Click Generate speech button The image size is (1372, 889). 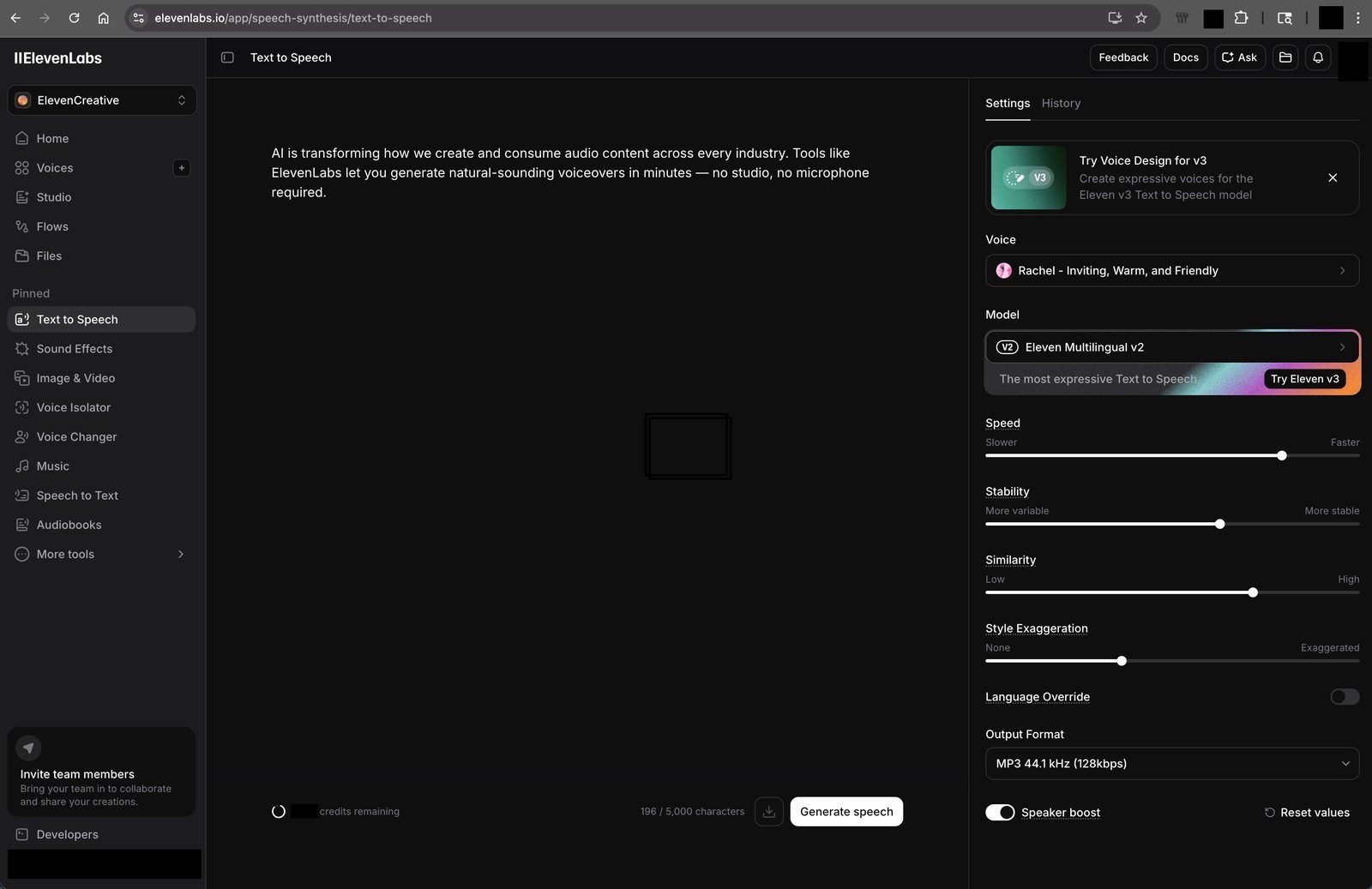tap(846, 812)
